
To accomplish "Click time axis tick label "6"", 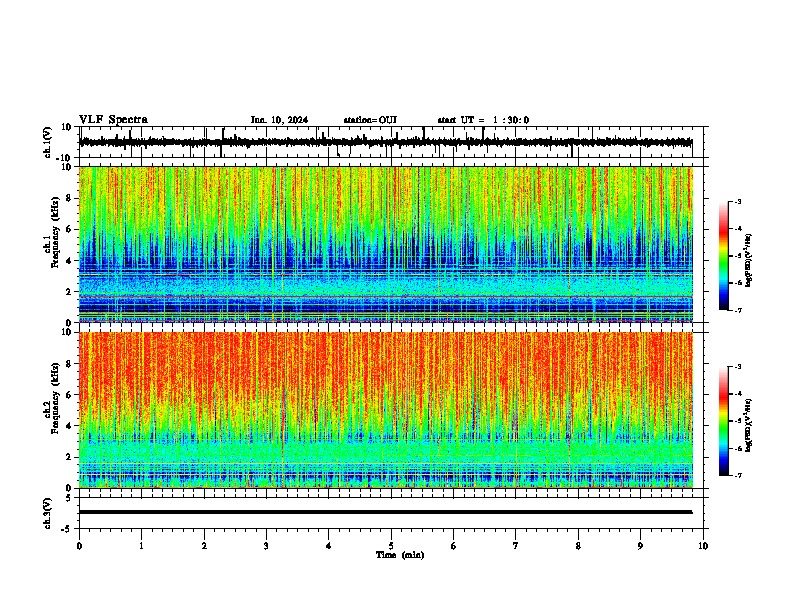I will coord(454,546).
